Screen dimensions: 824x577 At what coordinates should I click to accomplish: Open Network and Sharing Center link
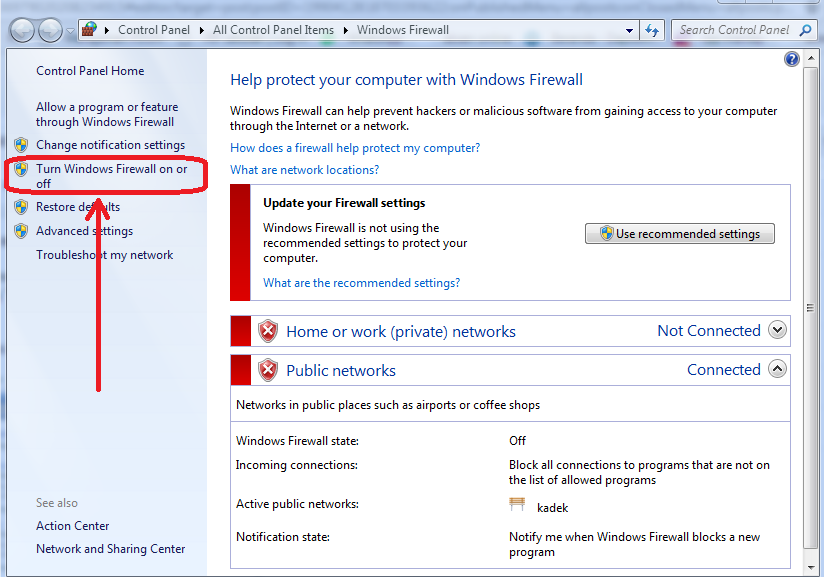110,549
